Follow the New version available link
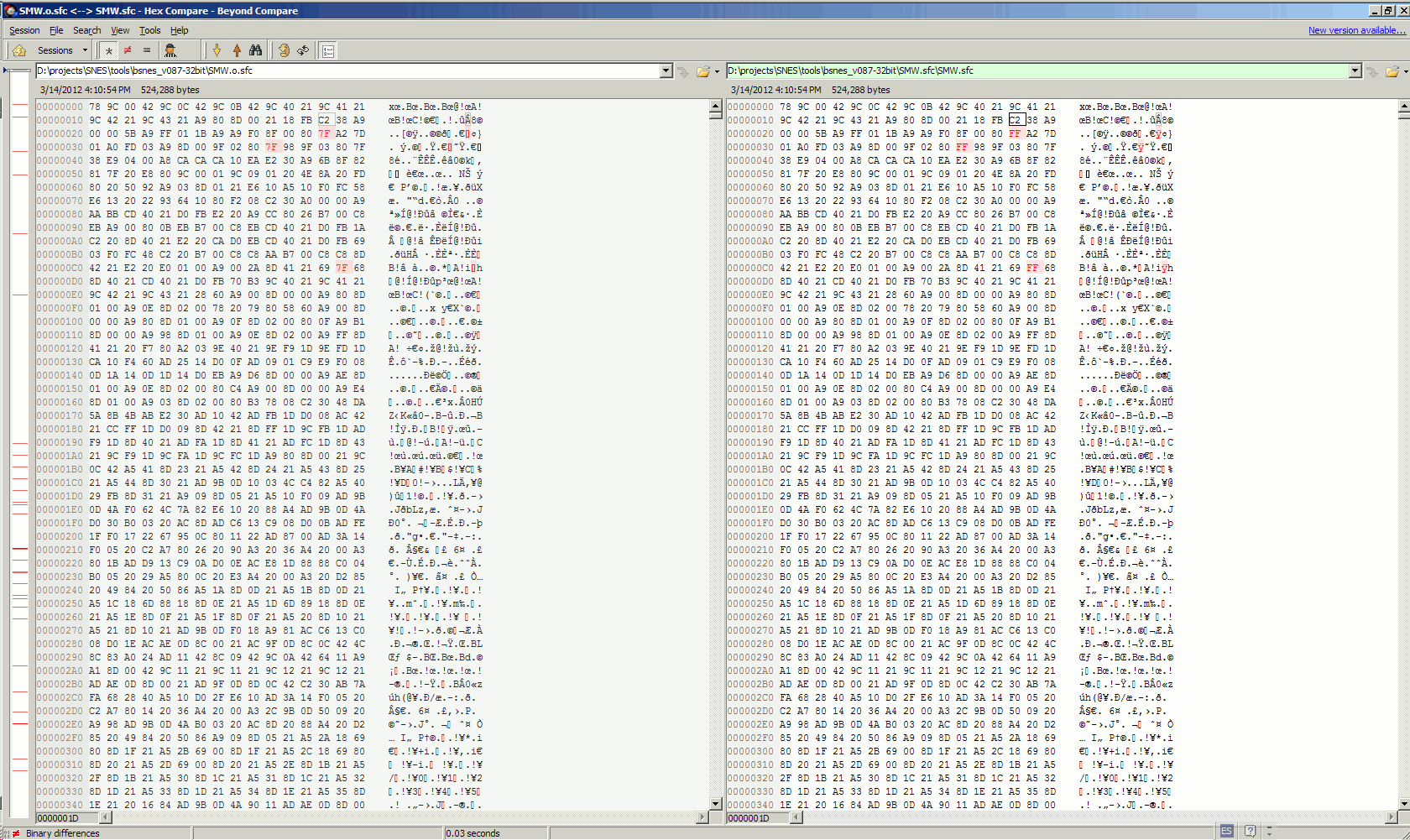Image resolution: width=1410 pixels, height=840 pixels. (x=1356, y=30)
